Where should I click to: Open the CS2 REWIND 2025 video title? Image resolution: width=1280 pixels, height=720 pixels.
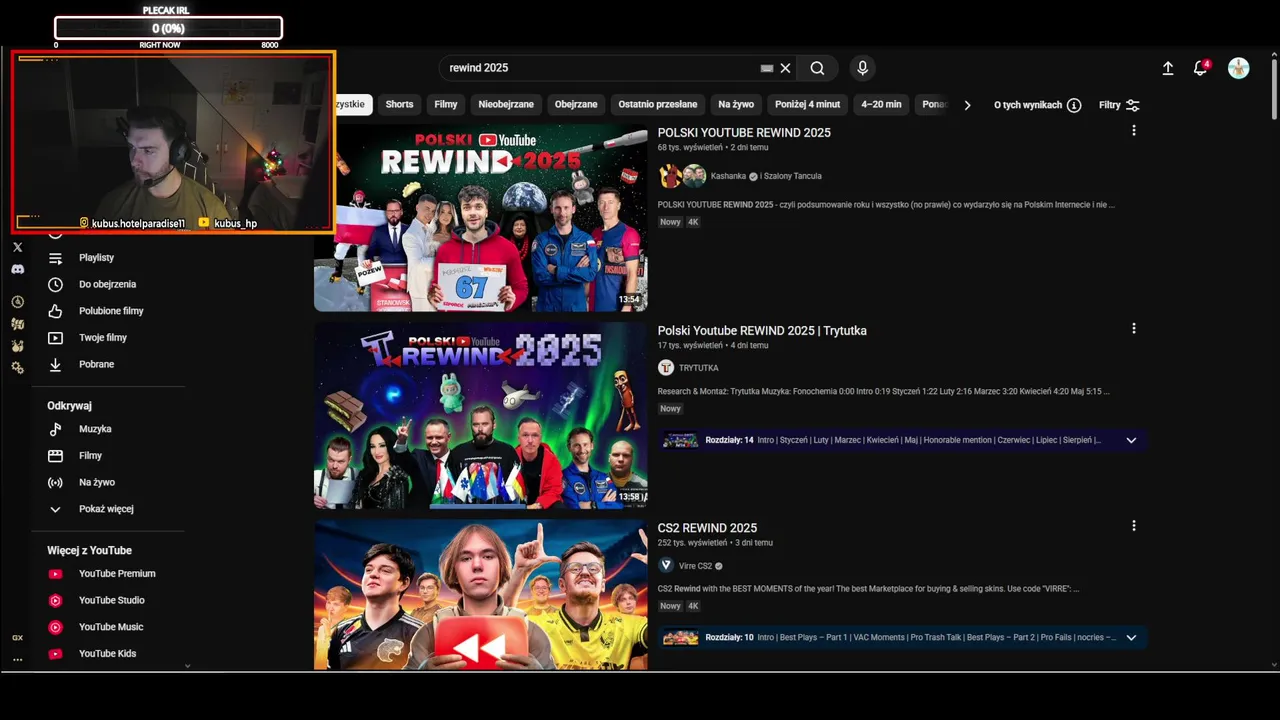707,528
